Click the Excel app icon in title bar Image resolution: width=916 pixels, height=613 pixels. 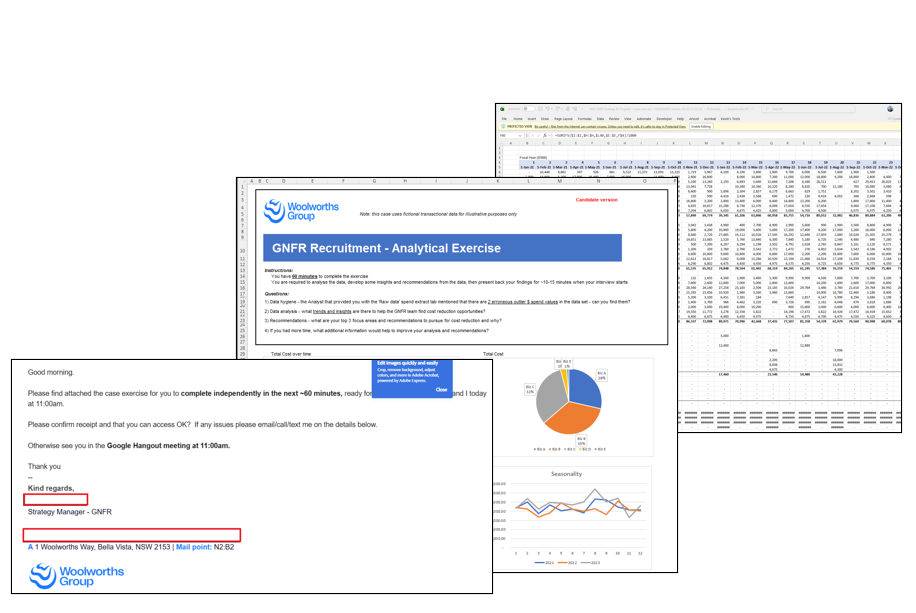502,109
